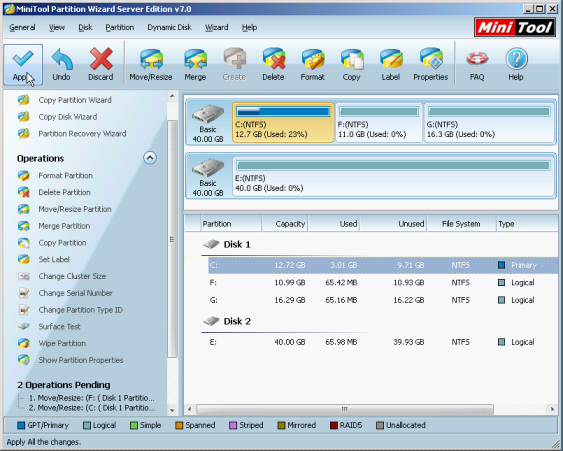Click left sidebar scroll down arrow
The width and height of the screenshot is (563, 451).
coord(172,410)
